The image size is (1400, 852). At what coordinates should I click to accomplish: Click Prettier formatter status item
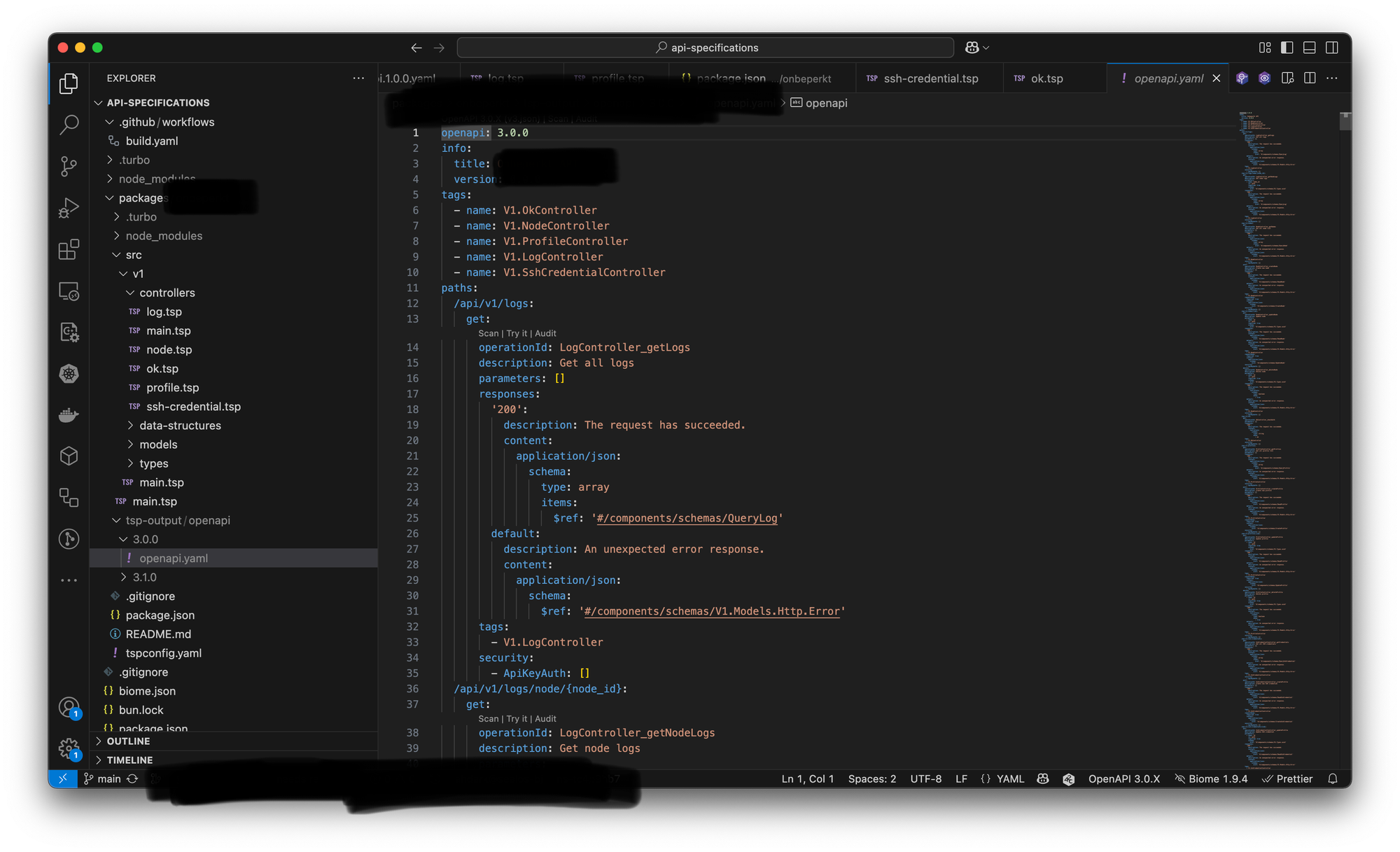pos(1287,779)
